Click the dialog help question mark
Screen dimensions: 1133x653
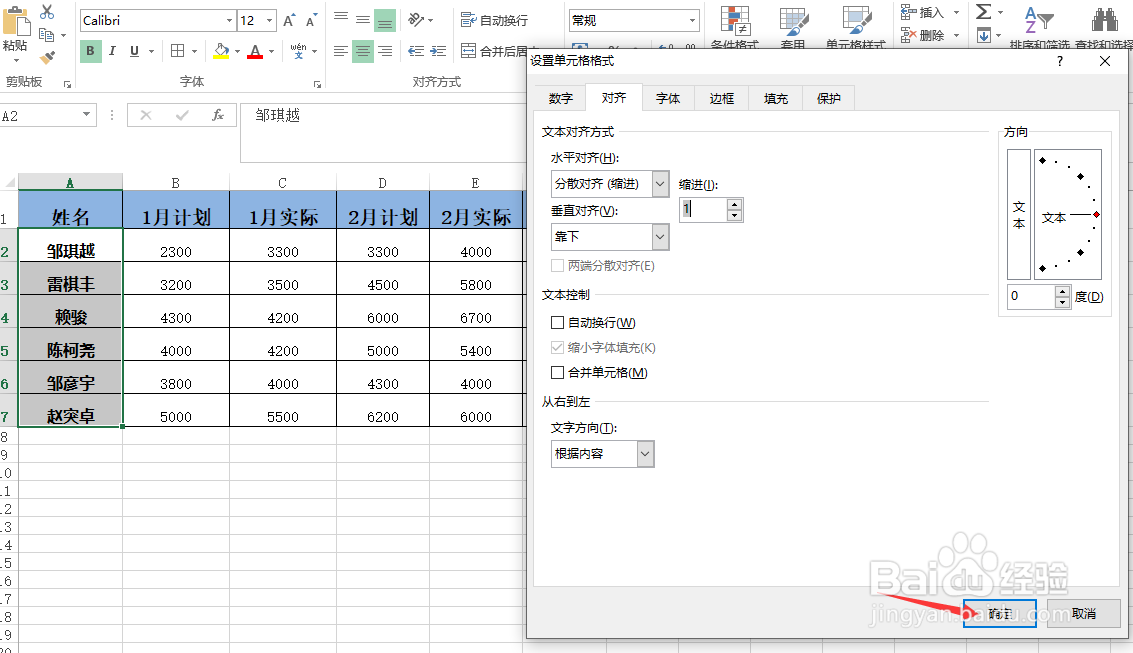(x=1059, y=61)
